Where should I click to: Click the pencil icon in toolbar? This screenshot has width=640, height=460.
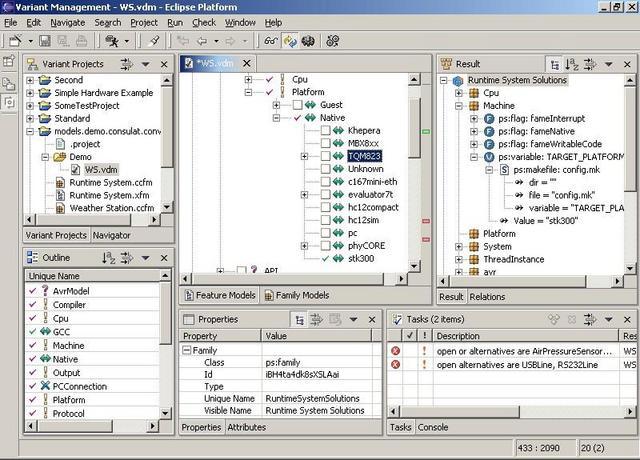click(x=154, y=41)
